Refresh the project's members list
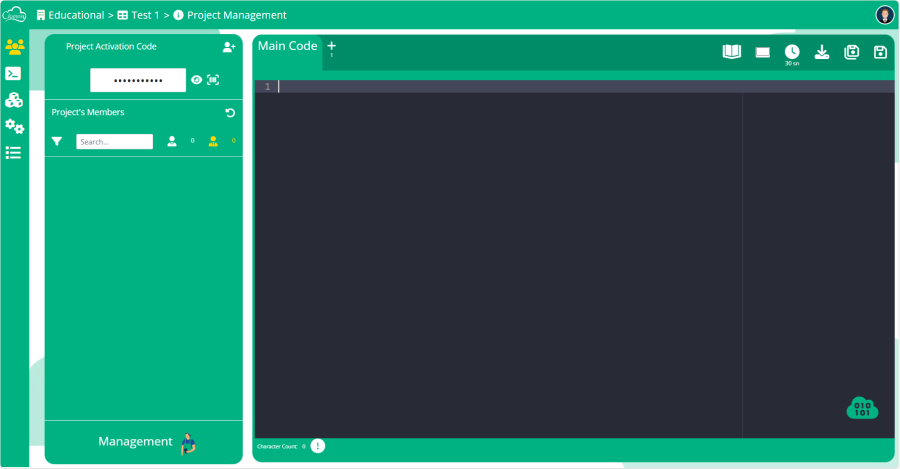Image resolution: width=900 pixels, height=469 pixels. (230, 113)
